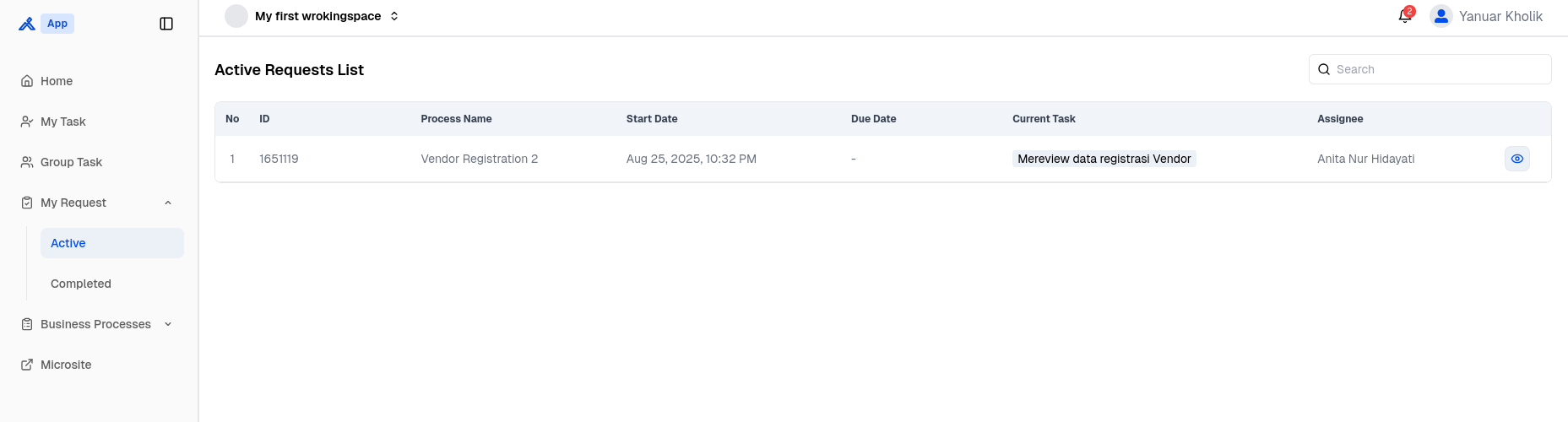This screenshot has width=1568, height=422.
Task: Focus the Search input field
Action: point(1430,69)
